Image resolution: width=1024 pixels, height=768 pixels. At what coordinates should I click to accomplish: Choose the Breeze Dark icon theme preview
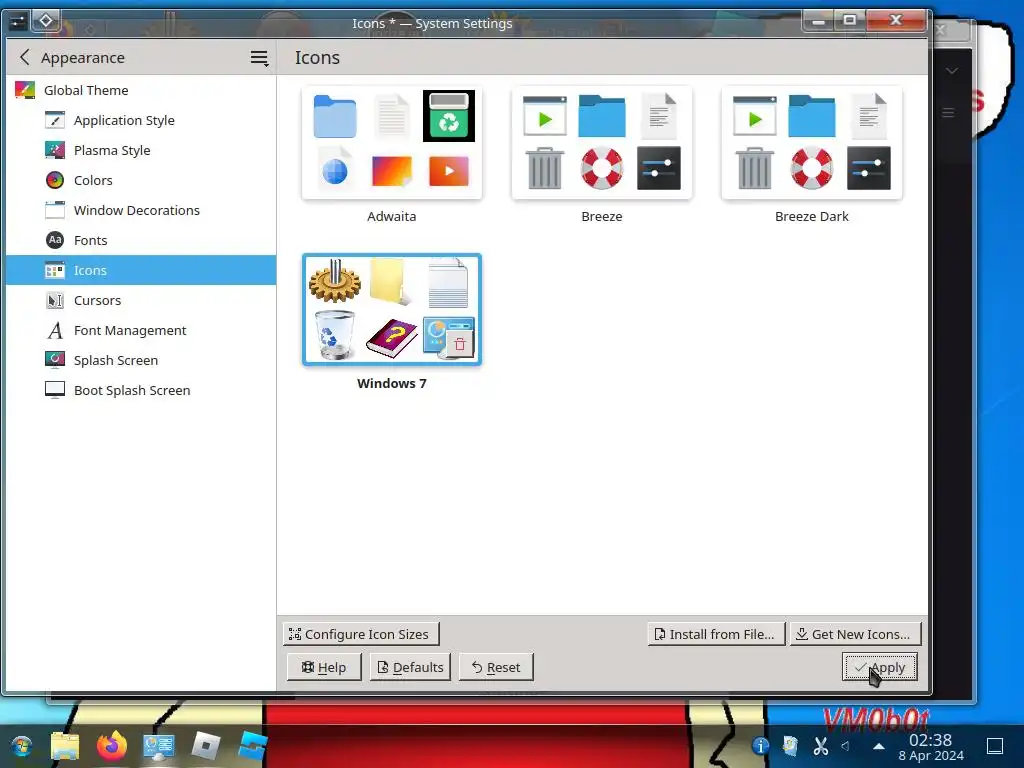tap(812, 142)
